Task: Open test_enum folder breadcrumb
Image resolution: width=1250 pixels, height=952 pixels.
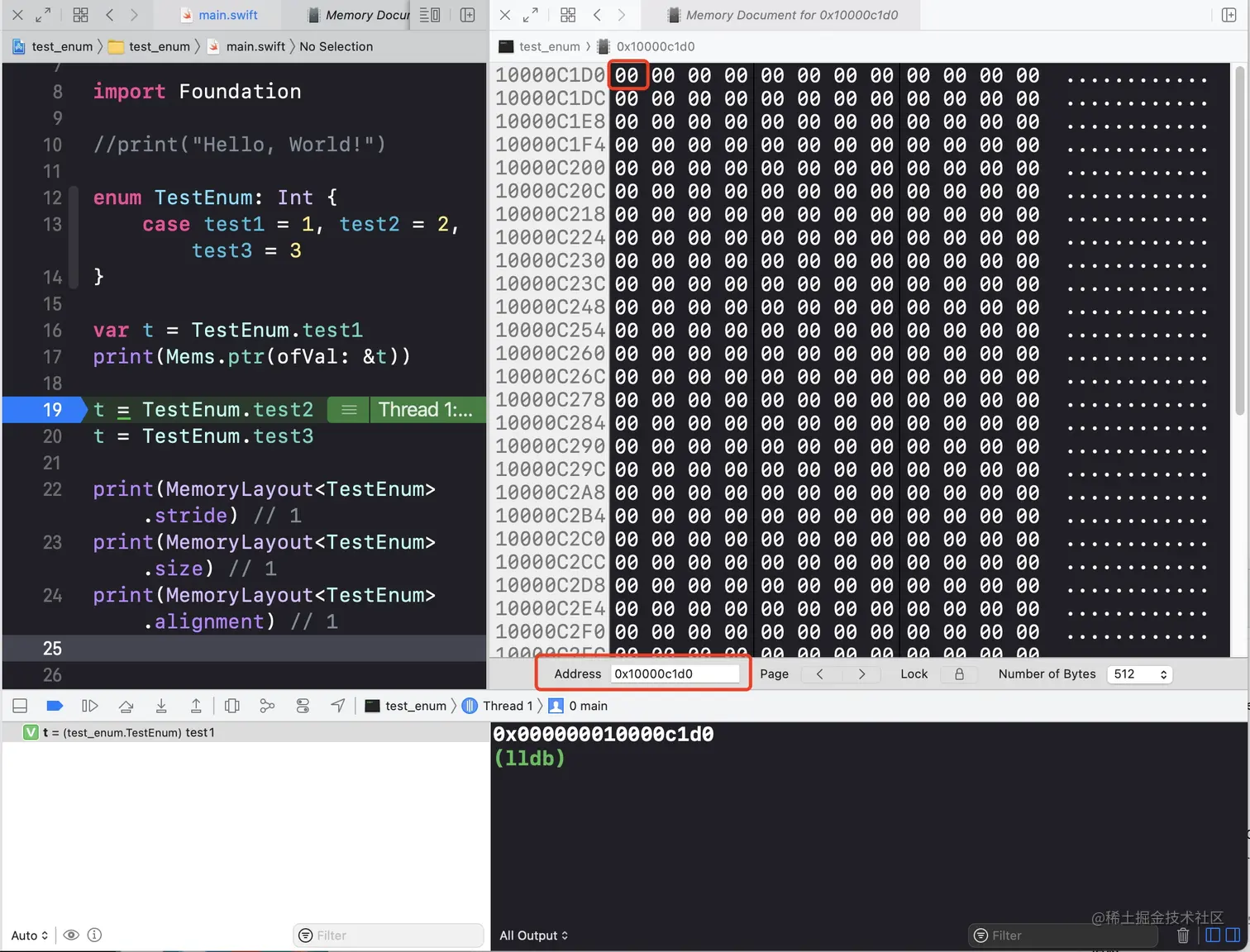Action: (150, 46)
